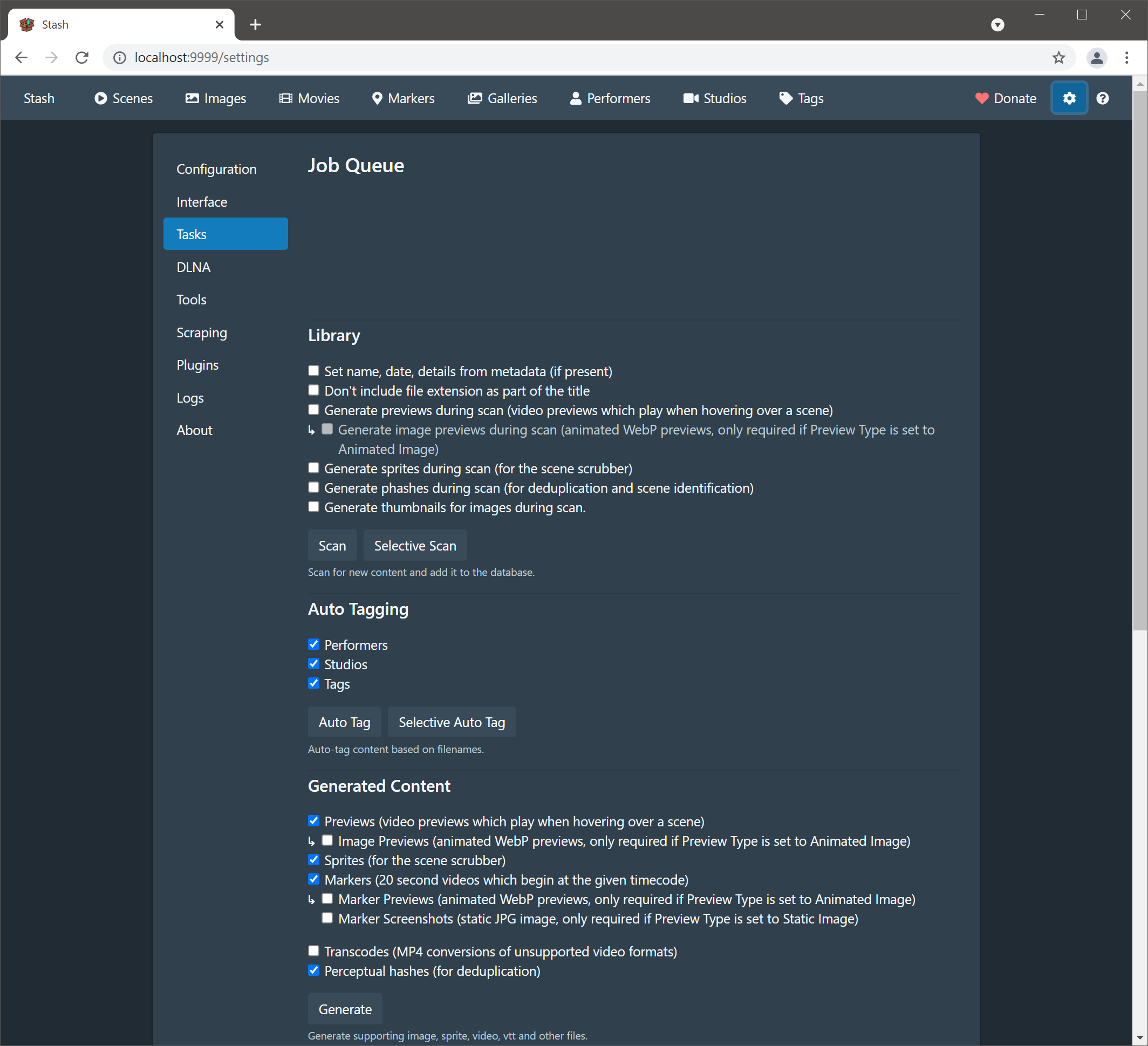The image size is (1148, 1046).
Task: Open the tab search dropdown
Action: click(997, 24)
